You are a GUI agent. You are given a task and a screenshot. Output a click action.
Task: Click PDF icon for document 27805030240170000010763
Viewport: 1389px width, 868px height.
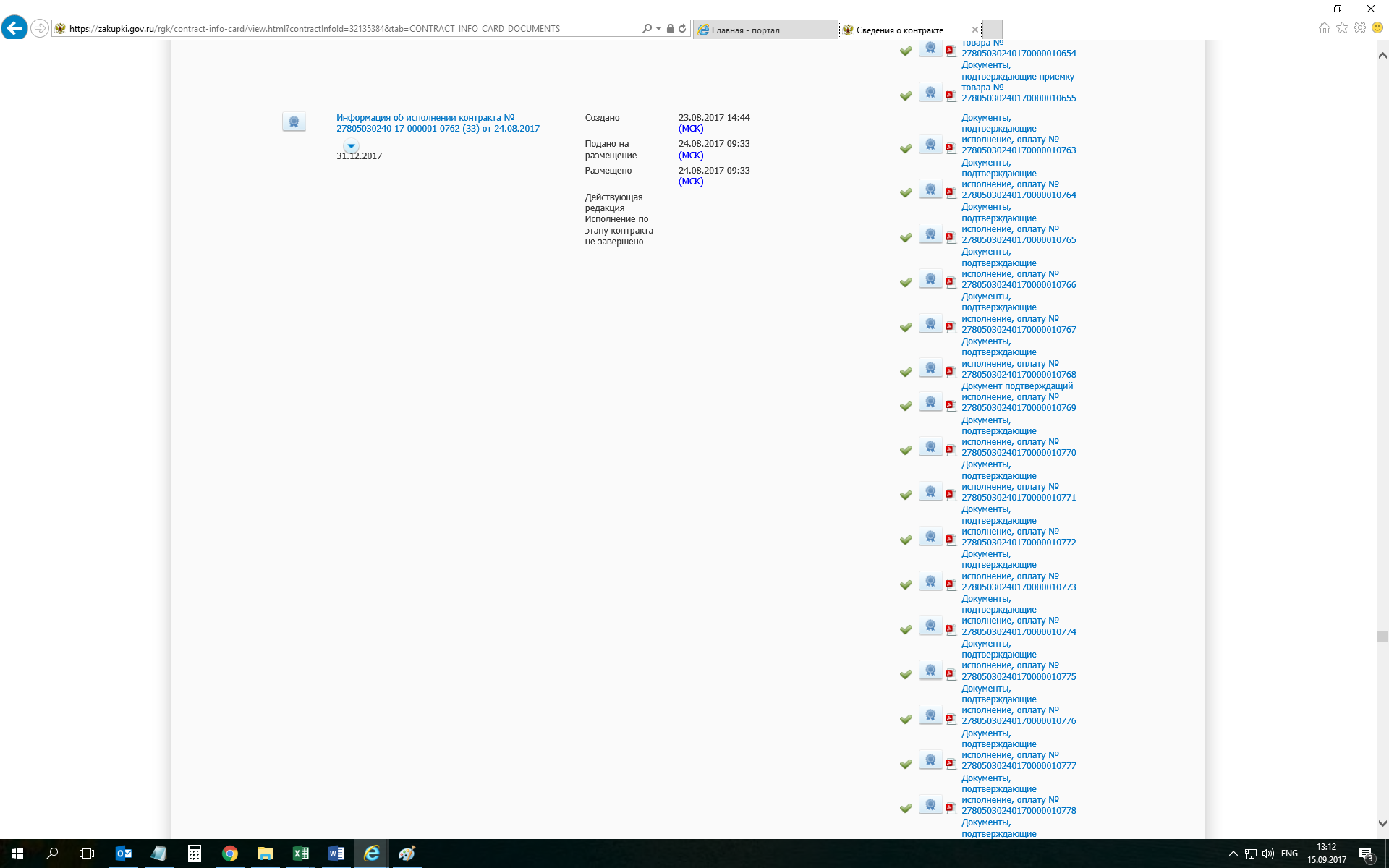[x=950, y=148]
